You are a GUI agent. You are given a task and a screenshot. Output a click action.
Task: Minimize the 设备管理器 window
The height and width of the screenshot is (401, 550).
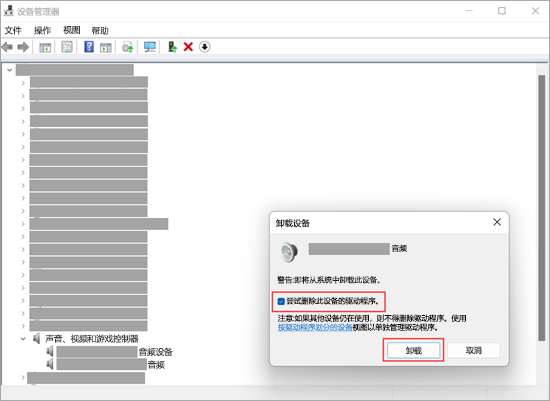coord(469,11)
